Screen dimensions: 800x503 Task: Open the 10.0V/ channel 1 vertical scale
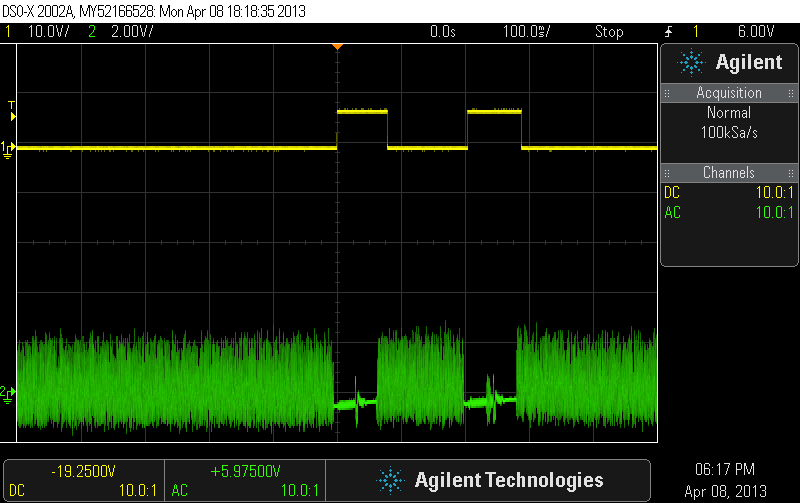tap(47, 31)
